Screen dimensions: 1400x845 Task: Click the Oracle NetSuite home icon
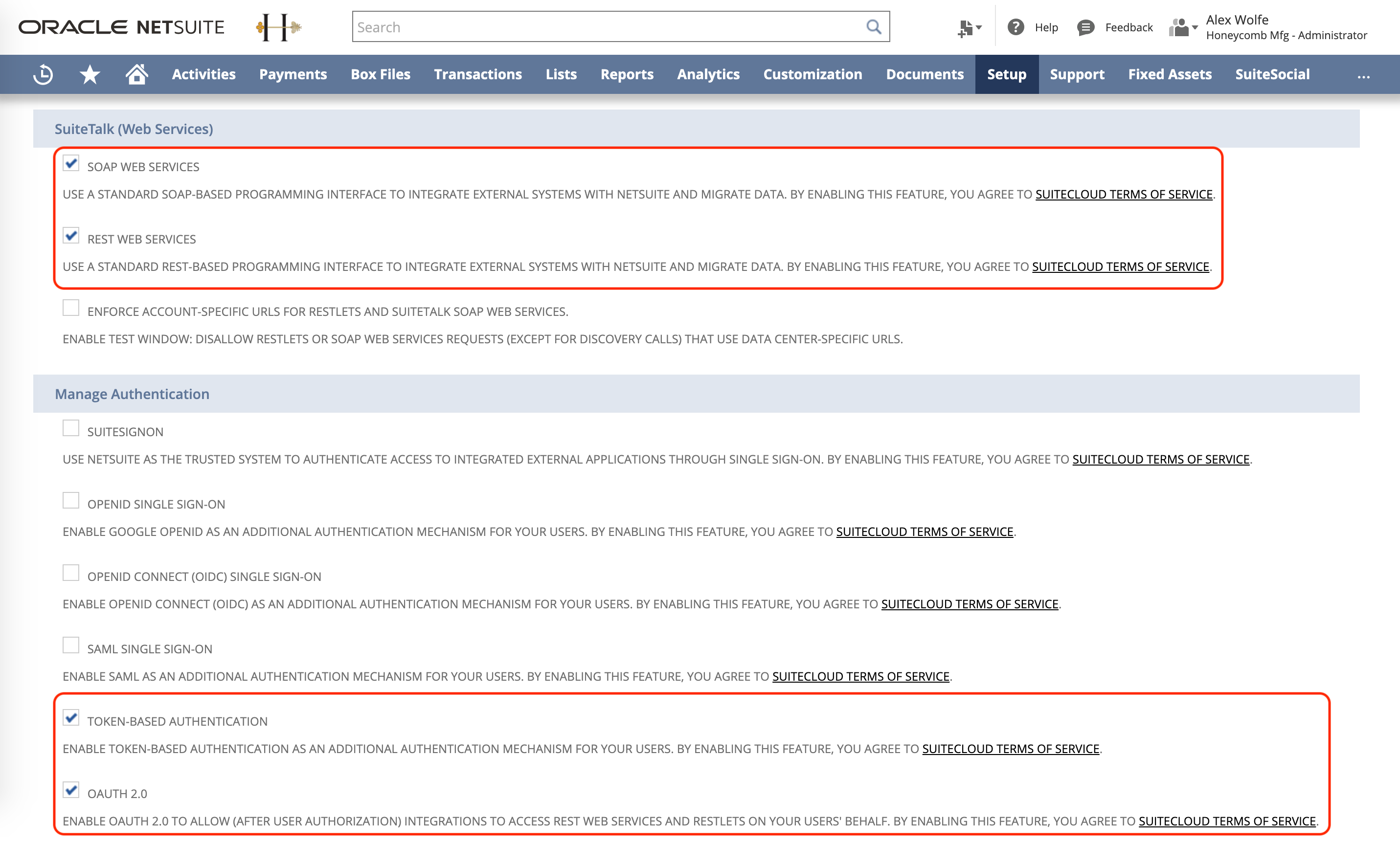[137, 74]
